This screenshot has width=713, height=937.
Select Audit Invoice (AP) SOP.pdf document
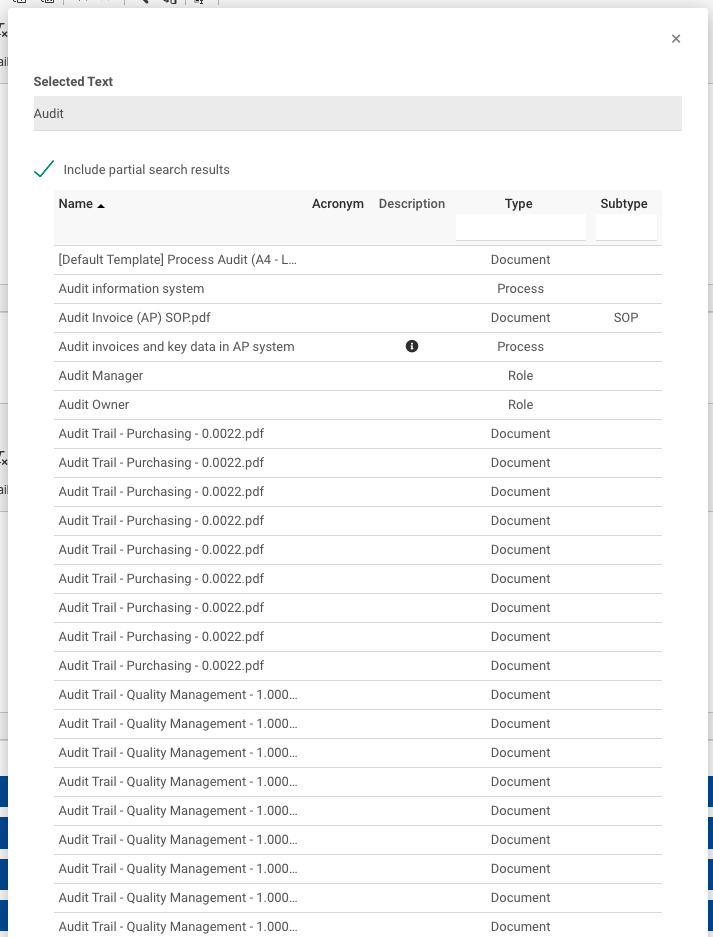coord(135,318)
